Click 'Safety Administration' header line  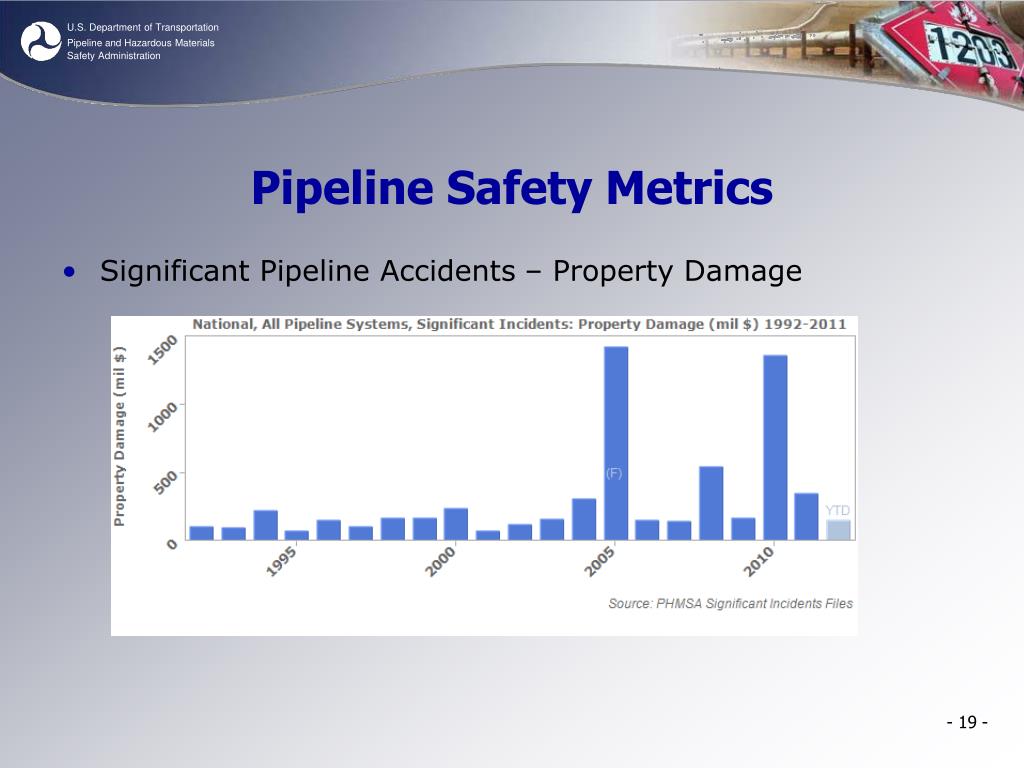tap(114, 56)
